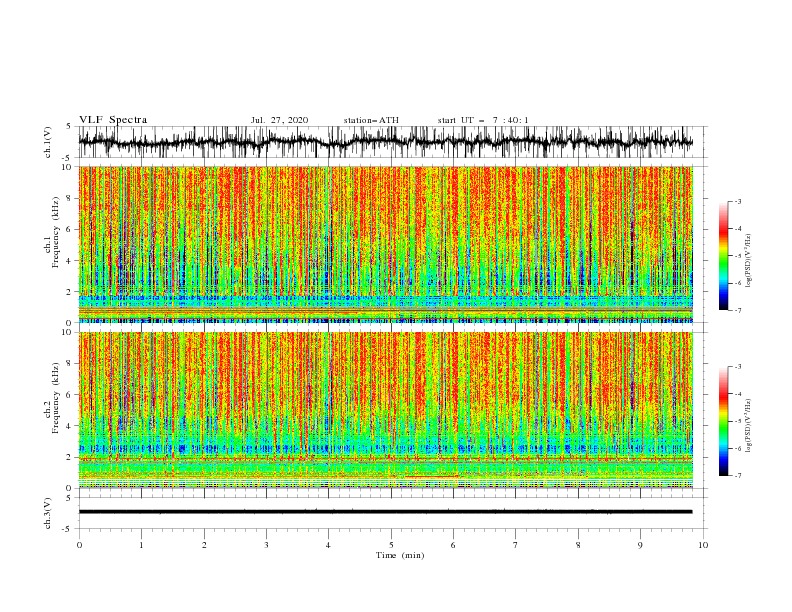Screen dimensions: 792x612
Task: Click inside the ch.2 spectrogram plot
Action: coord(385,410)
